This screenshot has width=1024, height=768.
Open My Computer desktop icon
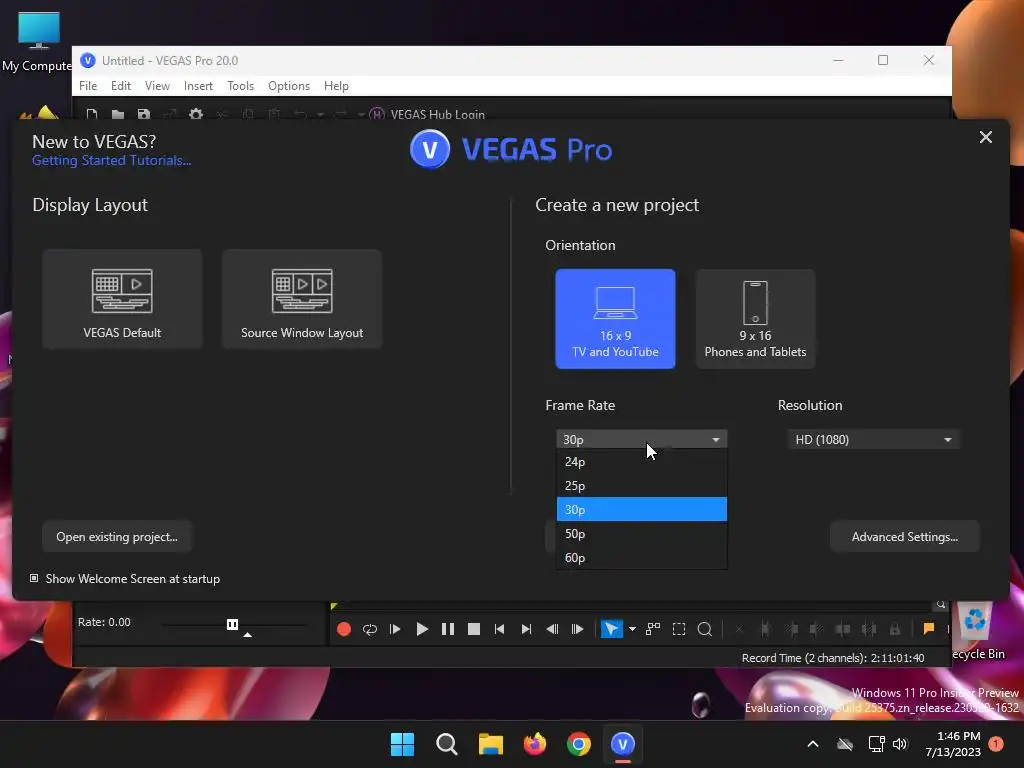(x=39, y=40)
